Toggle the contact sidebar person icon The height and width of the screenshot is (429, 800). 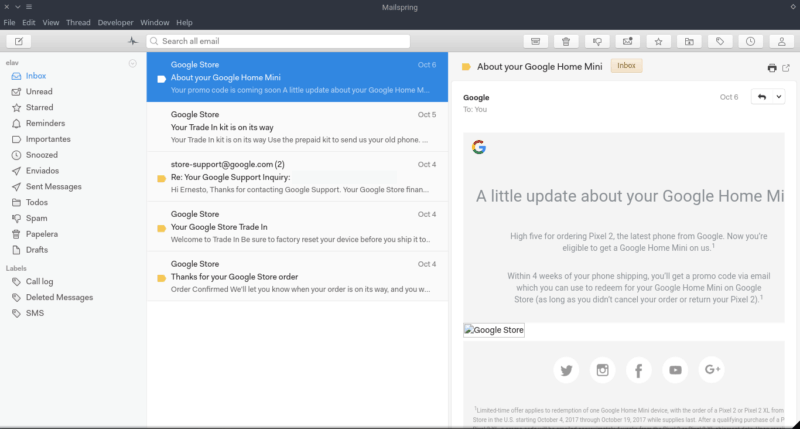pos(780,41)
